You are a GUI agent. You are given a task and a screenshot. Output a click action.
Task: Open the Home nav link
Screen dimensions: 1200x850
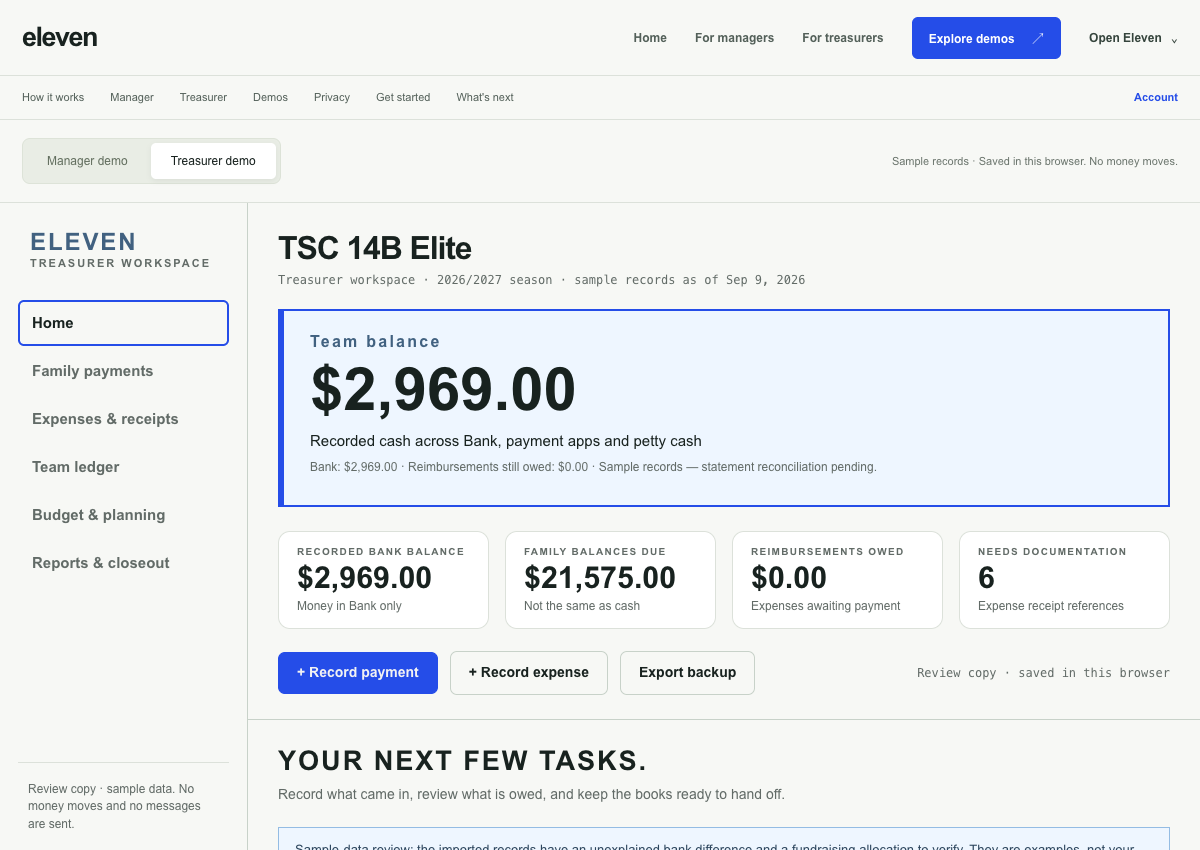[x=650, y=38]
